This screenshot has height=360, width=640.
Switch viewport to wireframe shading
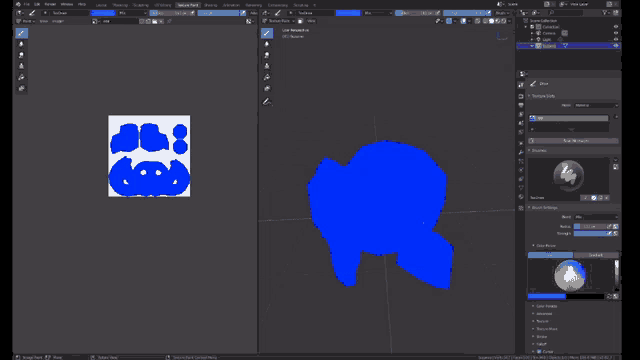[x=485, y=21]
